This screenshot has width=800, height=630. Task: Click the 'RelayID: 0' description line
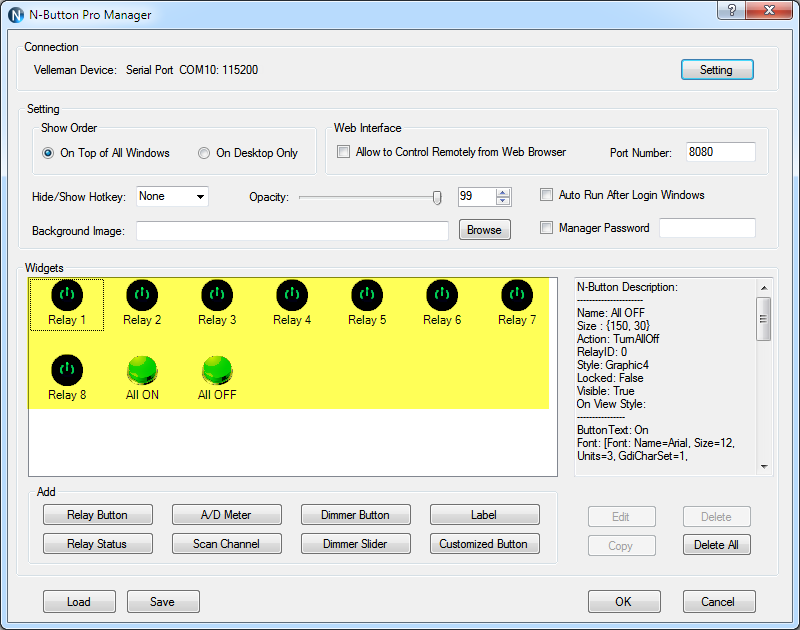click(602, 352)
